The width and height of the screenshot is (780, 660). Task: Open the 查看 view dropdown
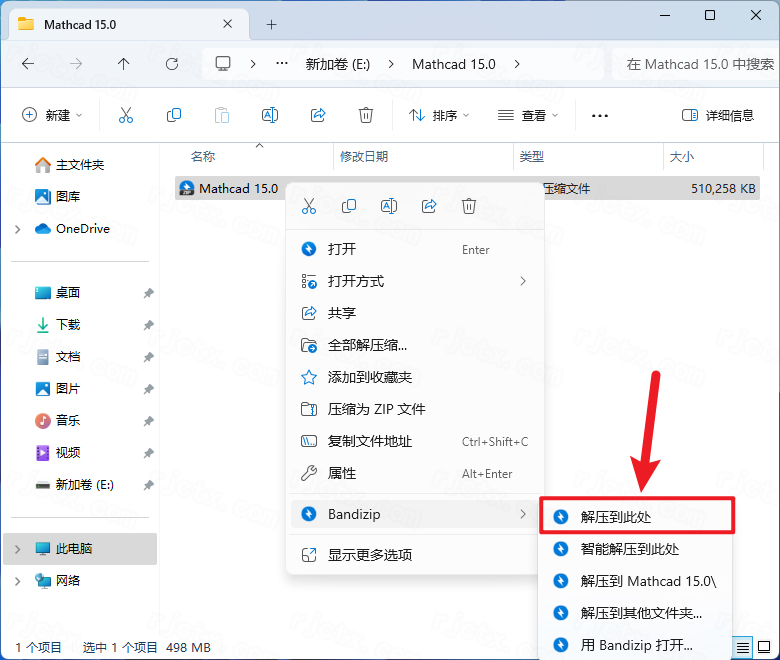point(529,115)
